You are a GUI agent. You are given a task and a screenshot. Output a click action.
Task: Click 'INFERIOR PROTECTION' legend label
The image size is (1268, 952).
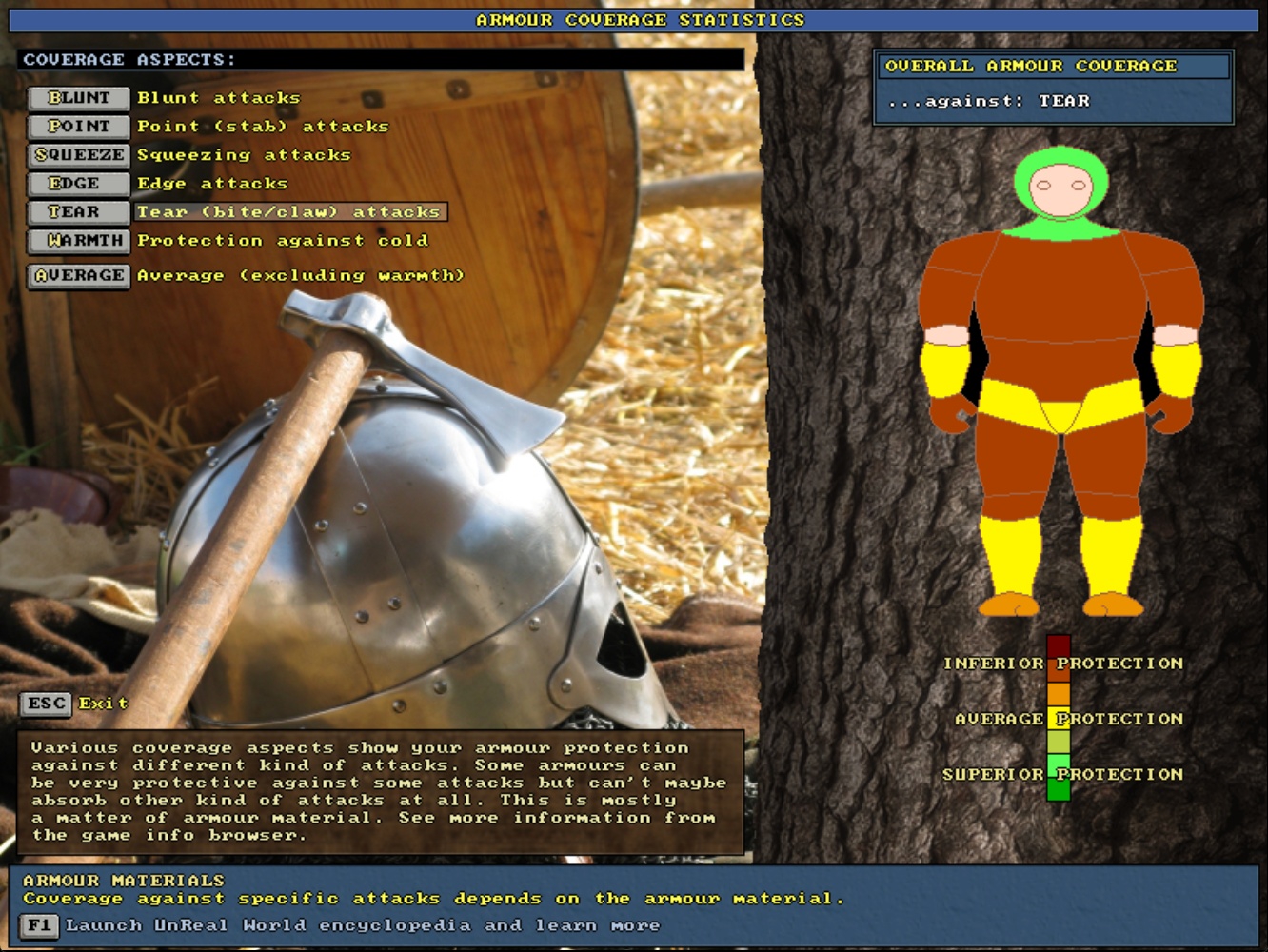[x=1063, y=664]
